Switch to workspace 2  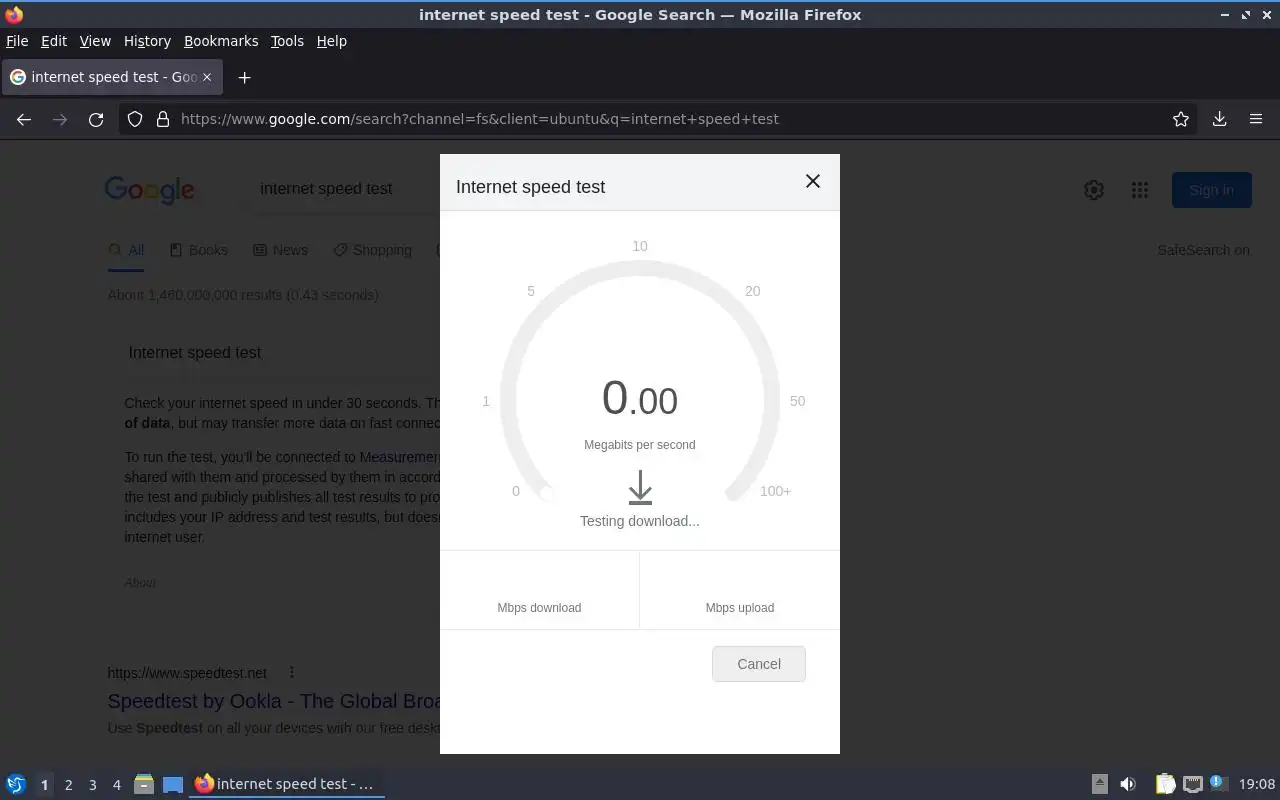pyautogui.click(x=68, y=785)
